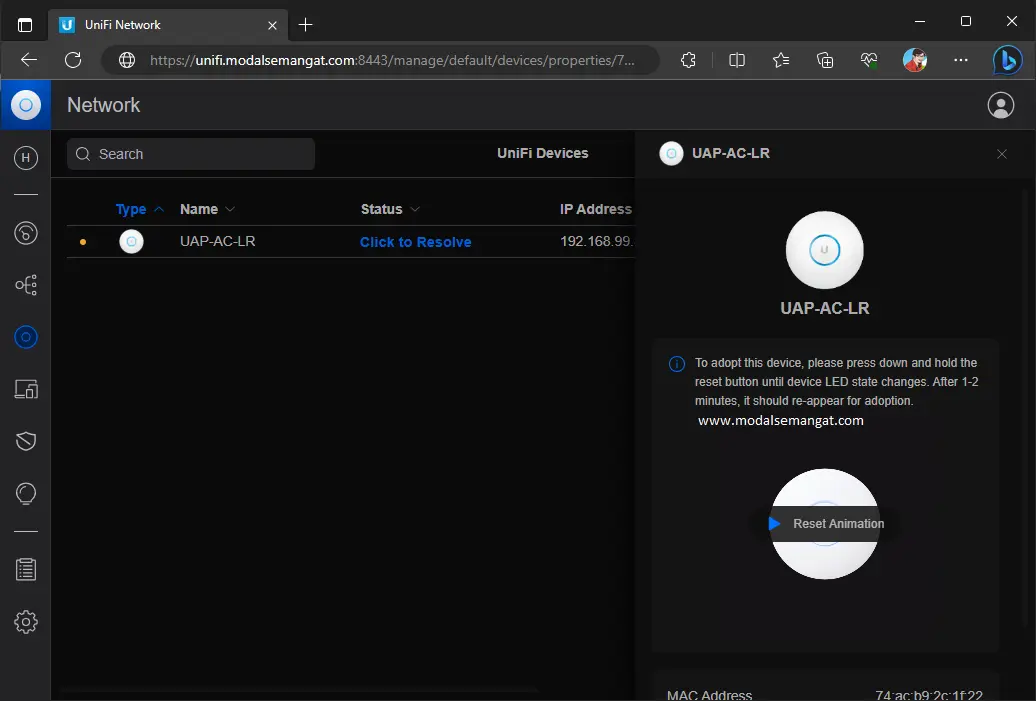Open the user account profile icon

pos(1000,105)
